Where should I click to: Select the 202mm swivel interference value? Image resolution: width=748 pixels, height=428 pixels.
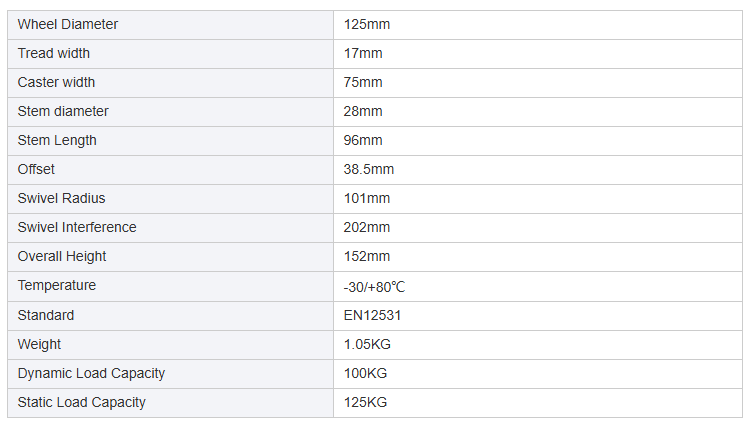[366, 227]
